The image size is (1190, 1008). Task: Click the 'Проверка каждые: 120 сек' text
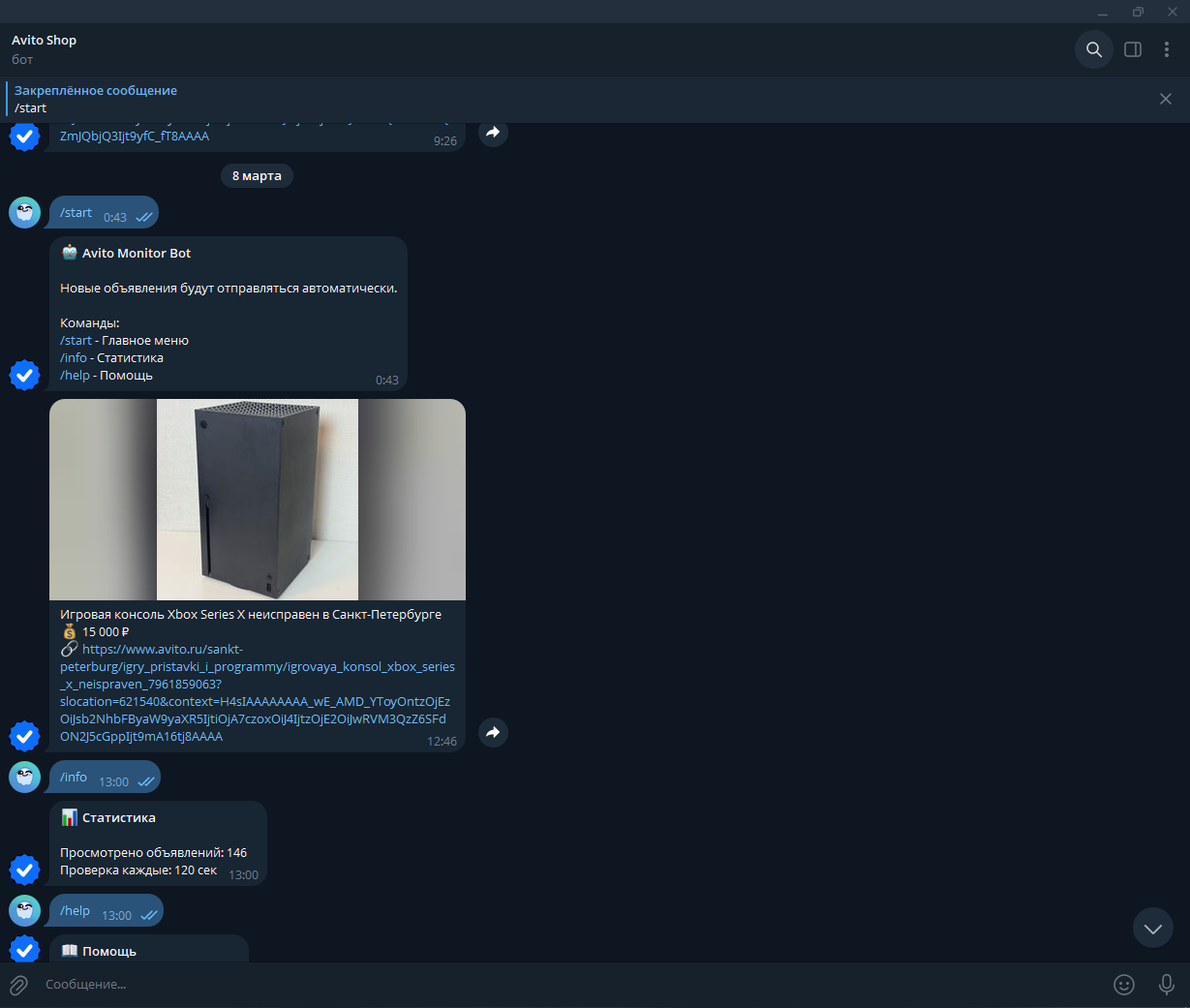[x=138, y=871]
